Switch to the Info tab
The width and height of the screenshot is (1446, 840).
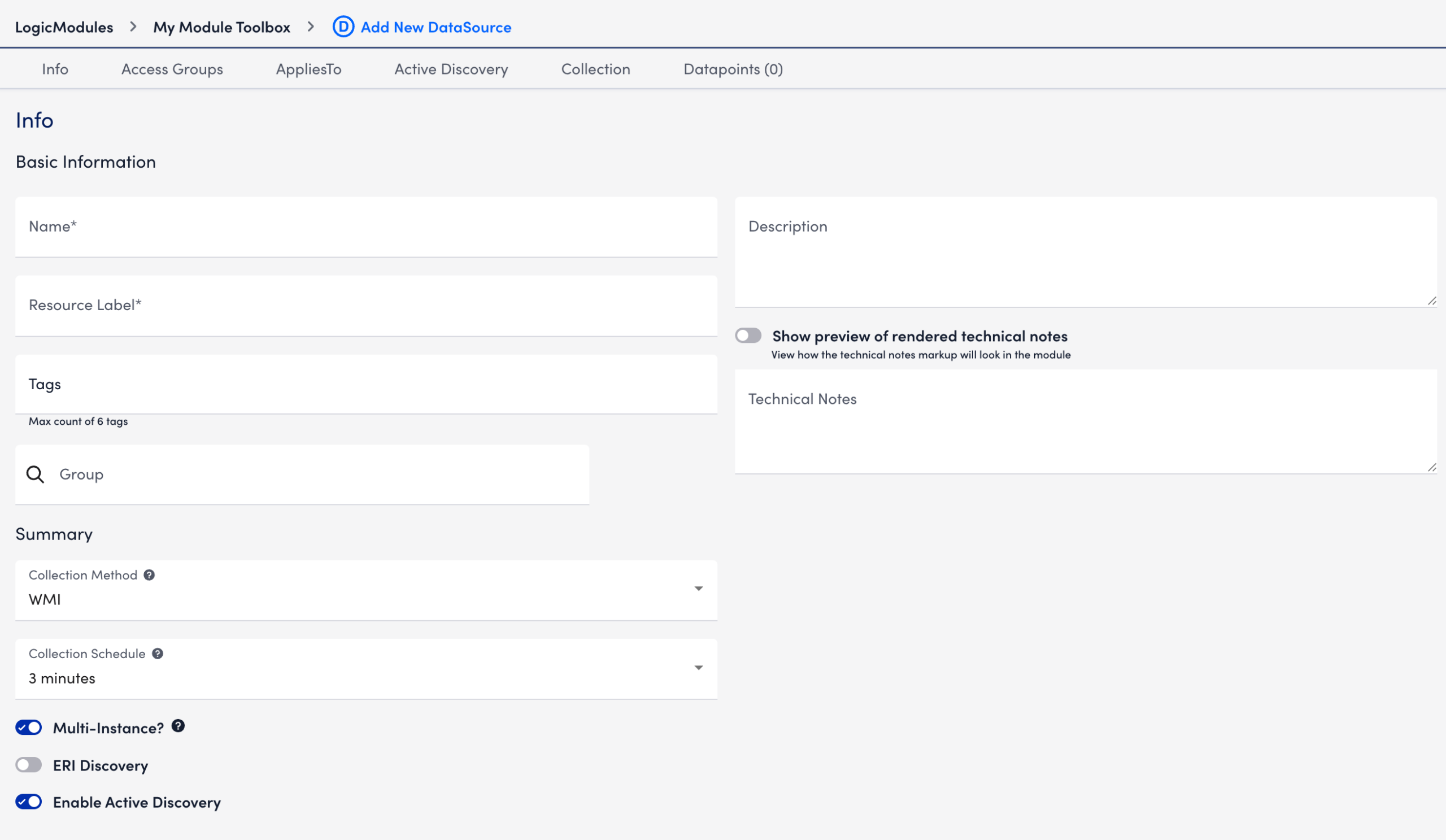(x=55, y=69)
